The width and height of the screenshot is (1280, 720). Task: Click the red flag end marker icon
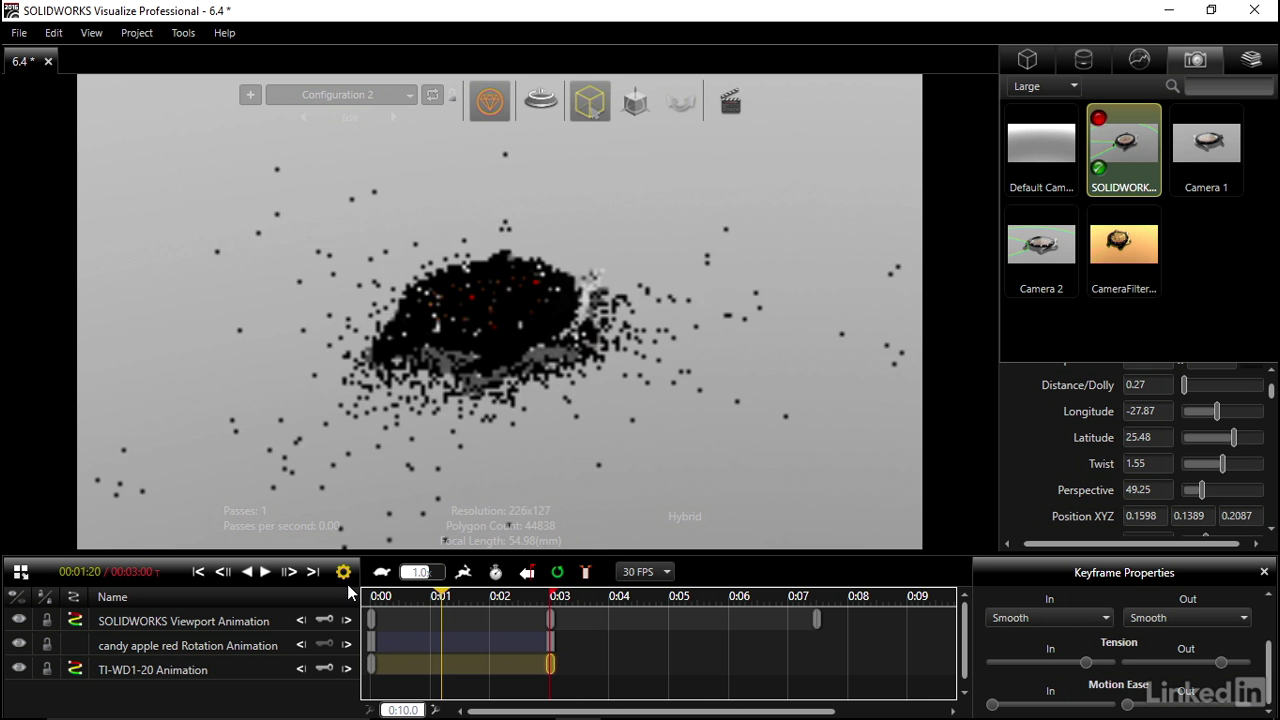(x=527, y=572)
